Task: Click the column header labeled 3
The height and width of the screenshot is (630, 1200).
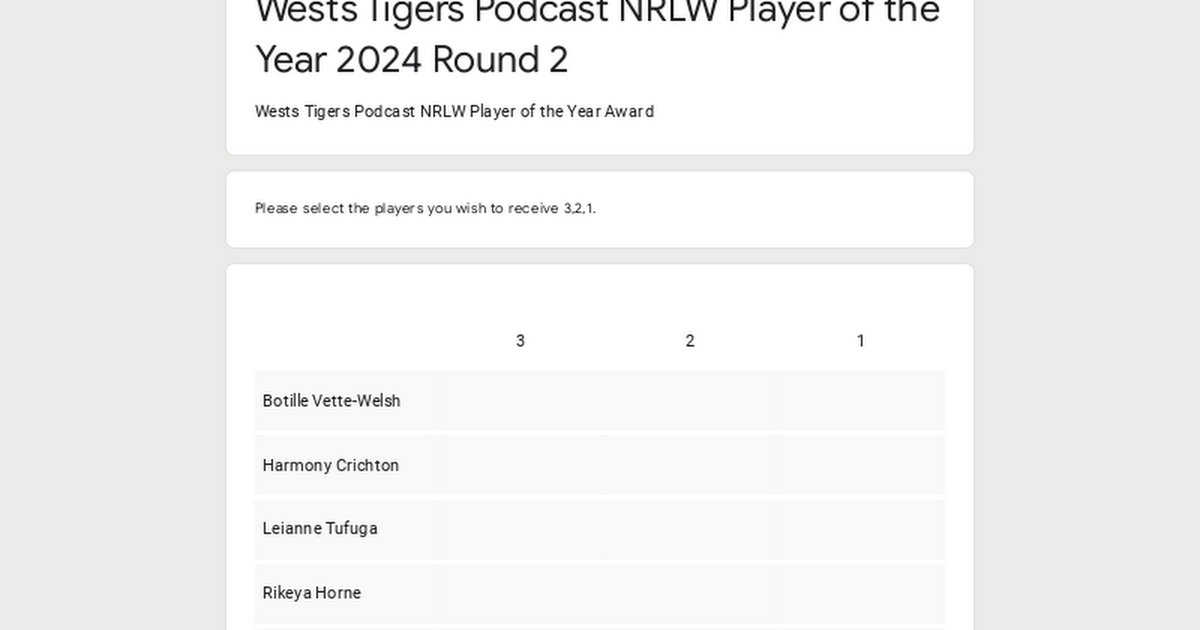Action: pyautogui.click(x=520, y=341)
